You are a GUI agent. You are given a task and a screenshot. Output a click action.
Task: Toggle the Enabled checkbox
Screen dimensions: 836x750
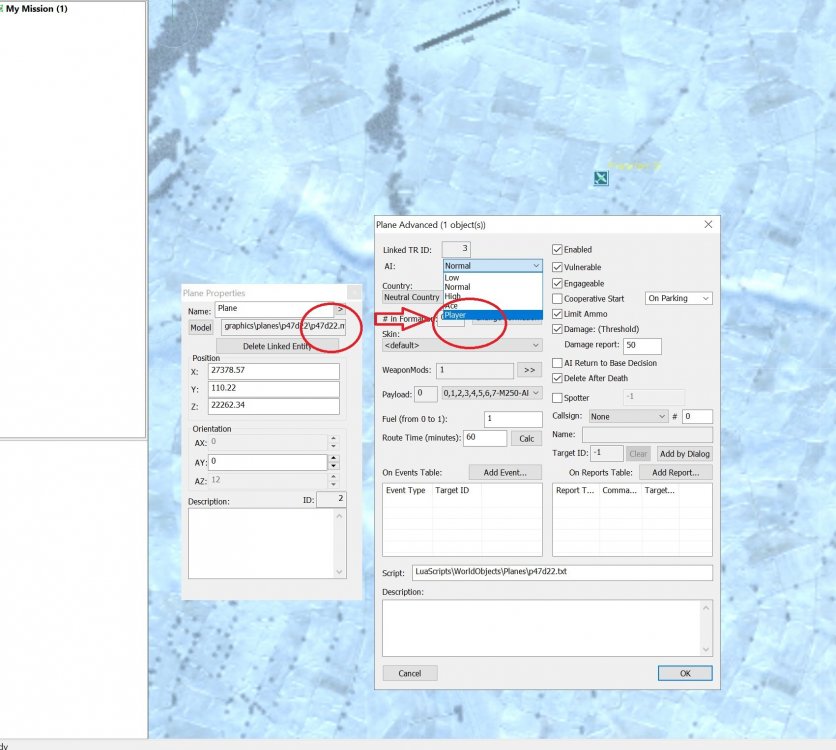(x=558, y=250)
